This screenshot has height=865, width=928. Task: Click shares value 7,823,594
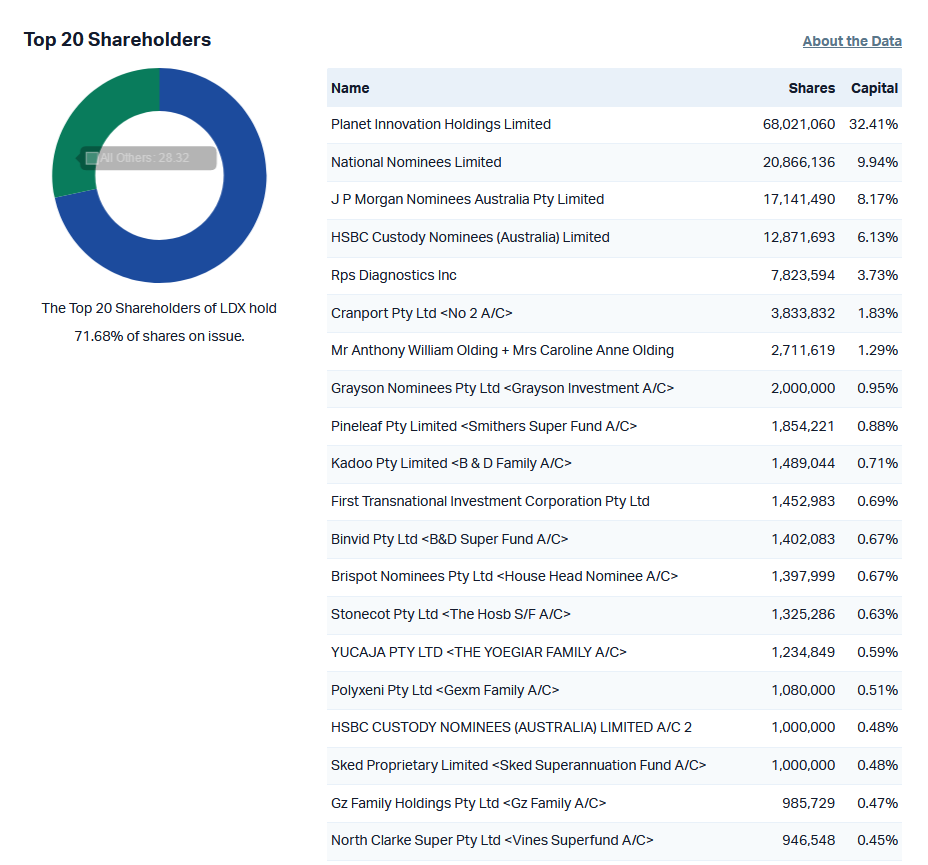pos(803,275)
